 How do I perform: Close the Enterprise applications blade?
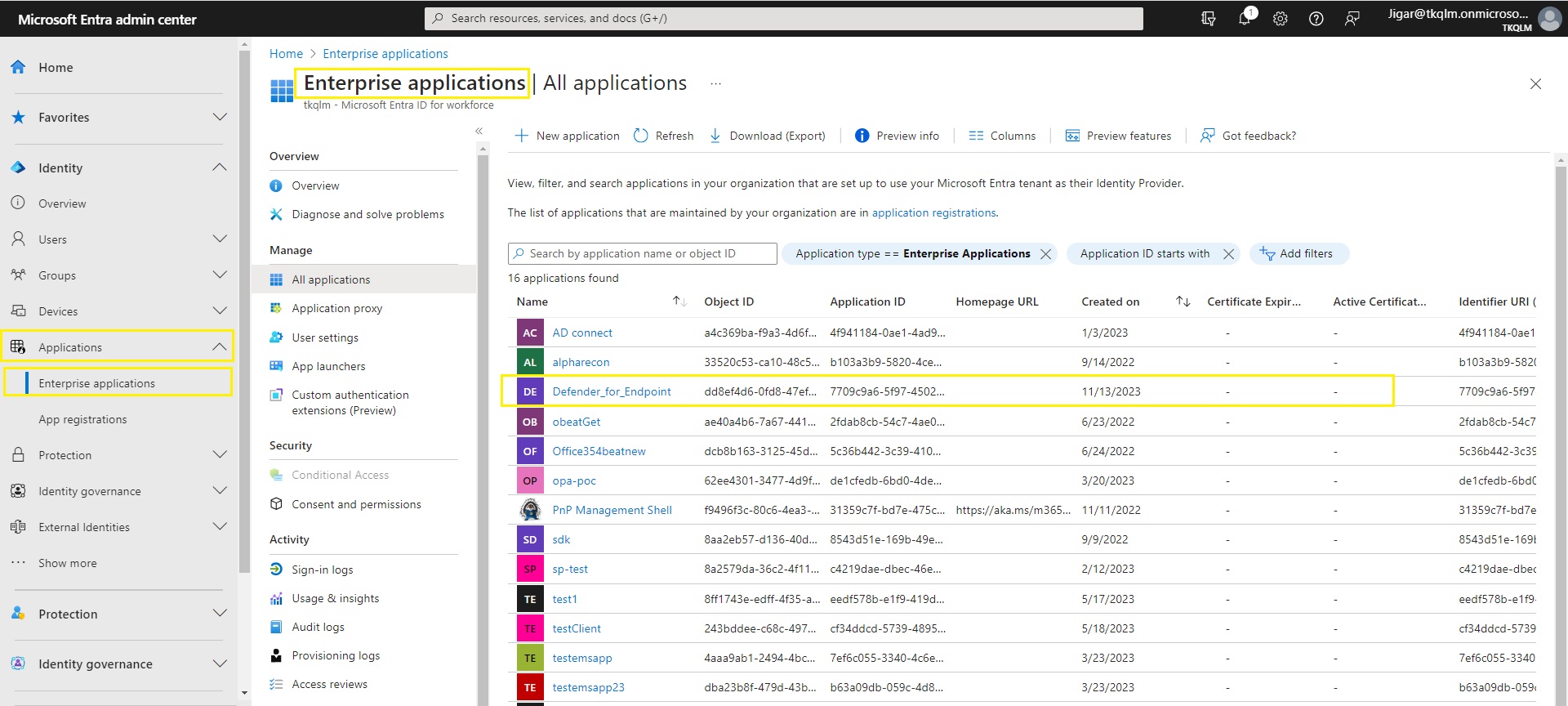coord(1535,84)
